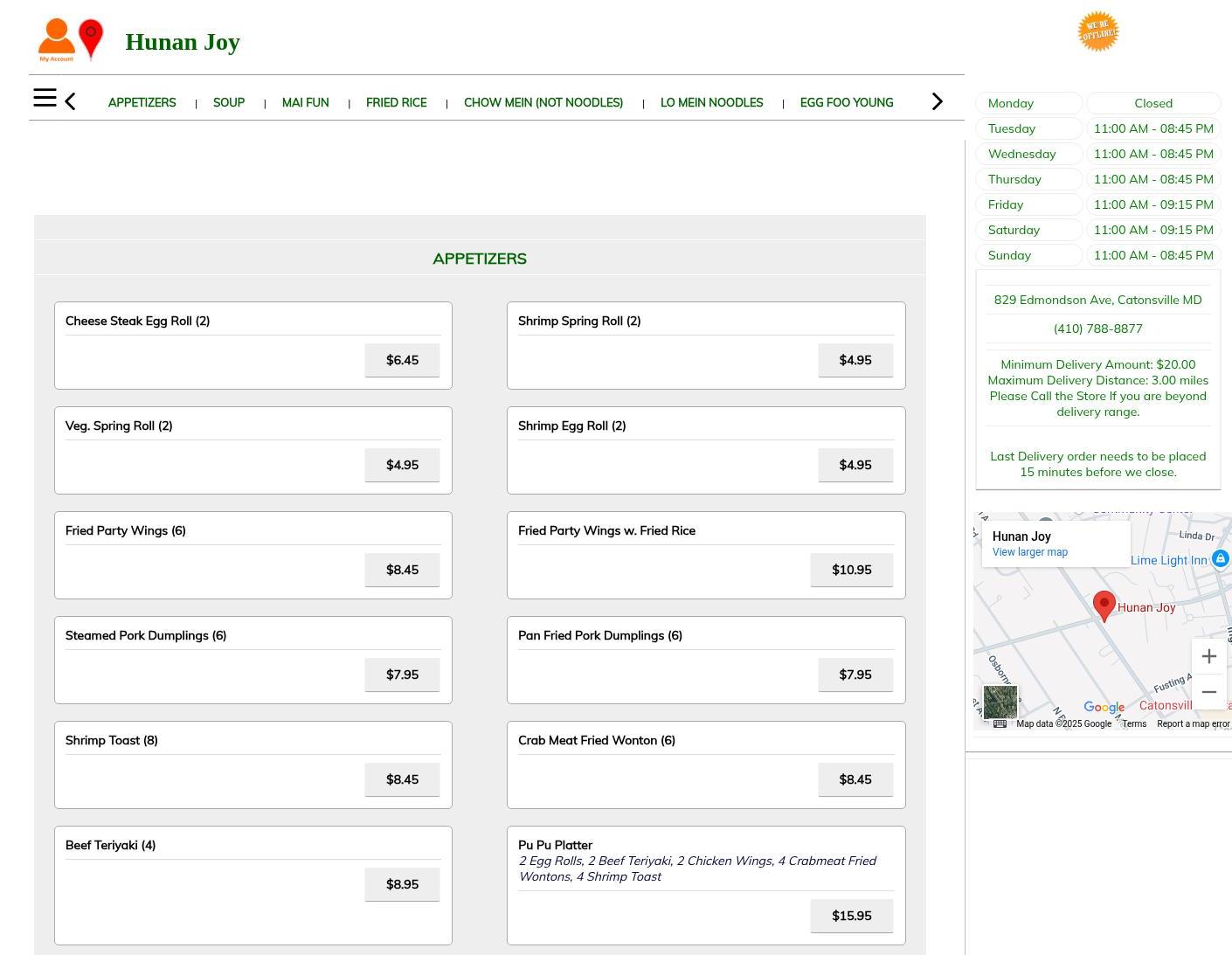
Task: Click View larger map link
Action: (1029, 552)
